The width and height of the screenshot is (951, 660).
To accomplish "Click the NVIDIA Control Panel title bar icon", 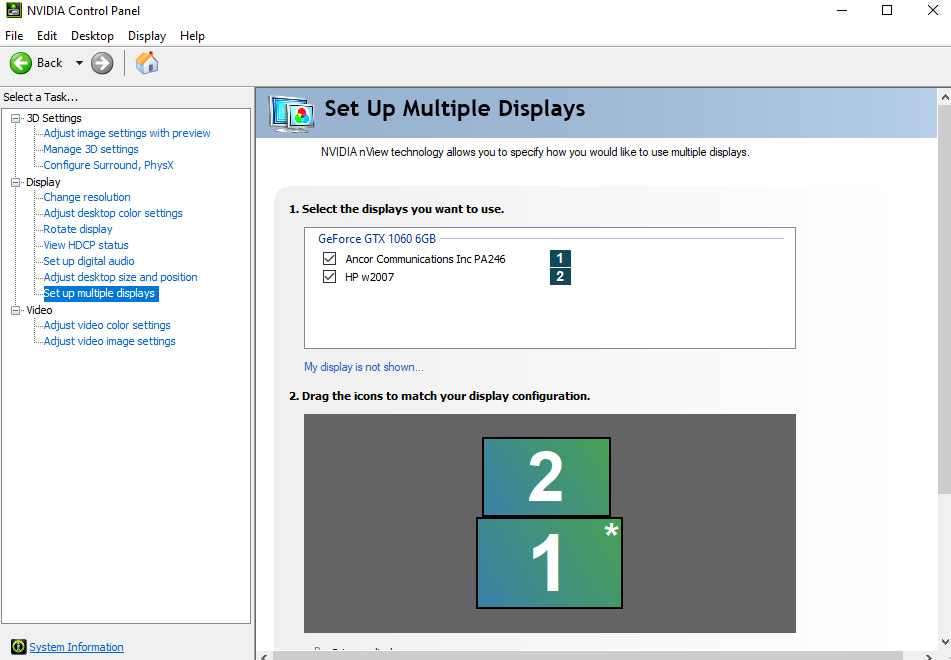I will point(13,10).
